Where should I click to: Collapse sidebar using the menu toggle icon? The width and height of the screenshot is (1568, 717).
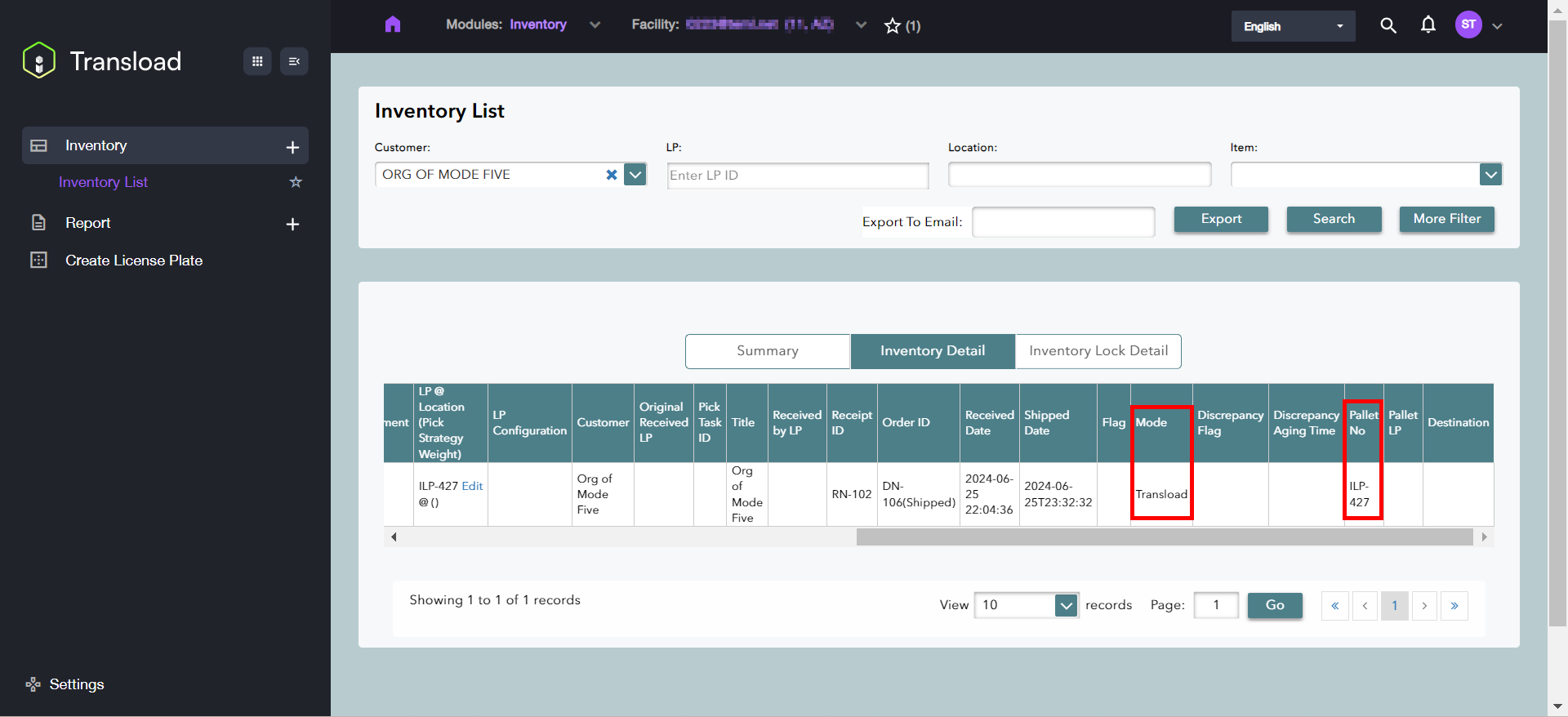click(294, 61)
